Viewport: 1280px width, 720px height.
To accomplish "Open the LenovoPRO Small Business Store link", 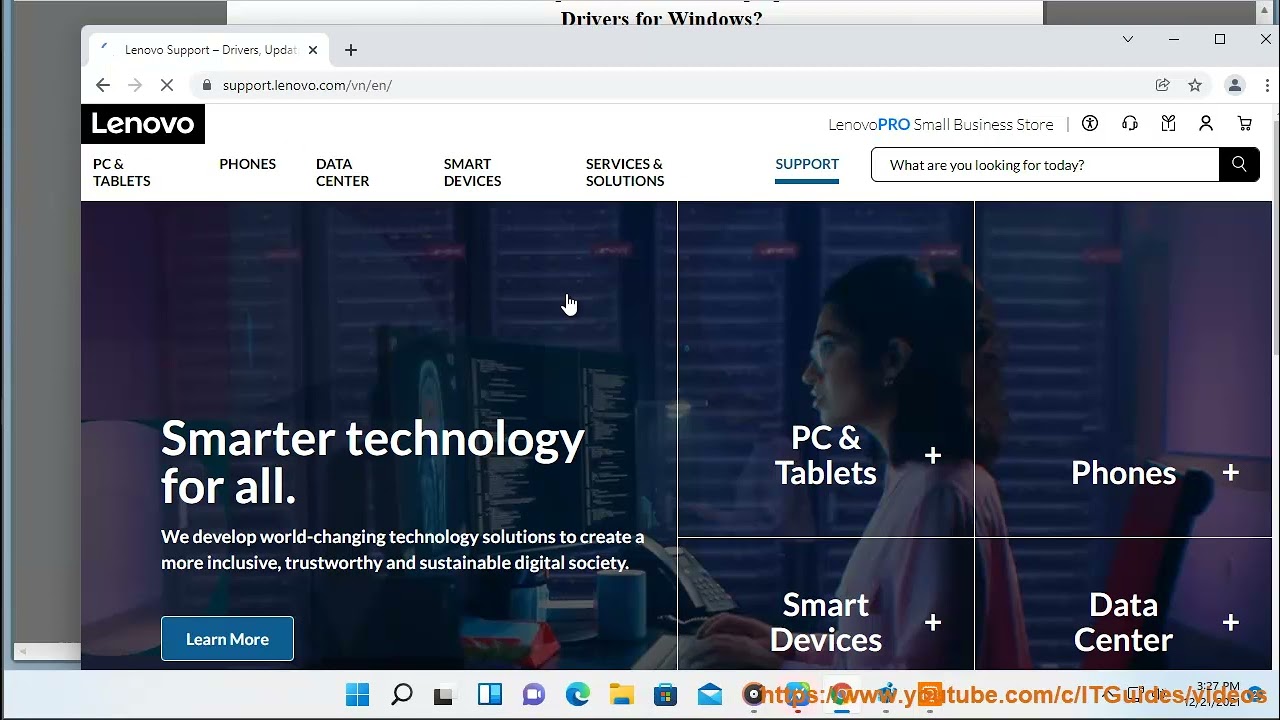I will pos(941,125).
